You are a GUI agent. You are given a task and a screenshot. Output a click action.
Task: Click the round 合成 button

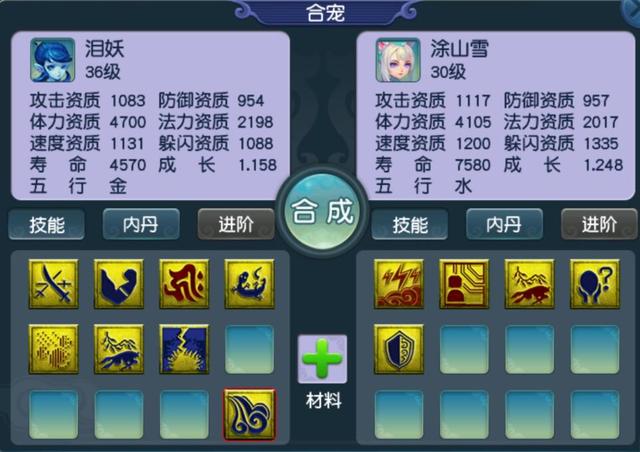pos(322,212)
